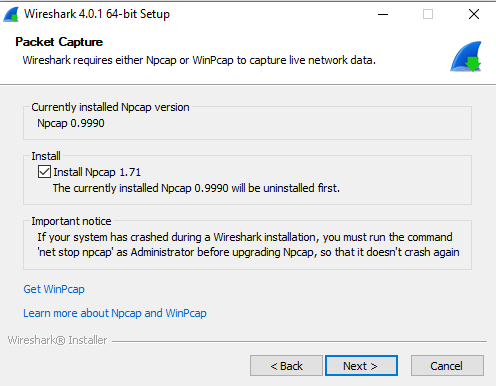The height and width of the screenshot is (386, 496).
Task: Click the greyed-out maximize window button
Action: point(428,14)
